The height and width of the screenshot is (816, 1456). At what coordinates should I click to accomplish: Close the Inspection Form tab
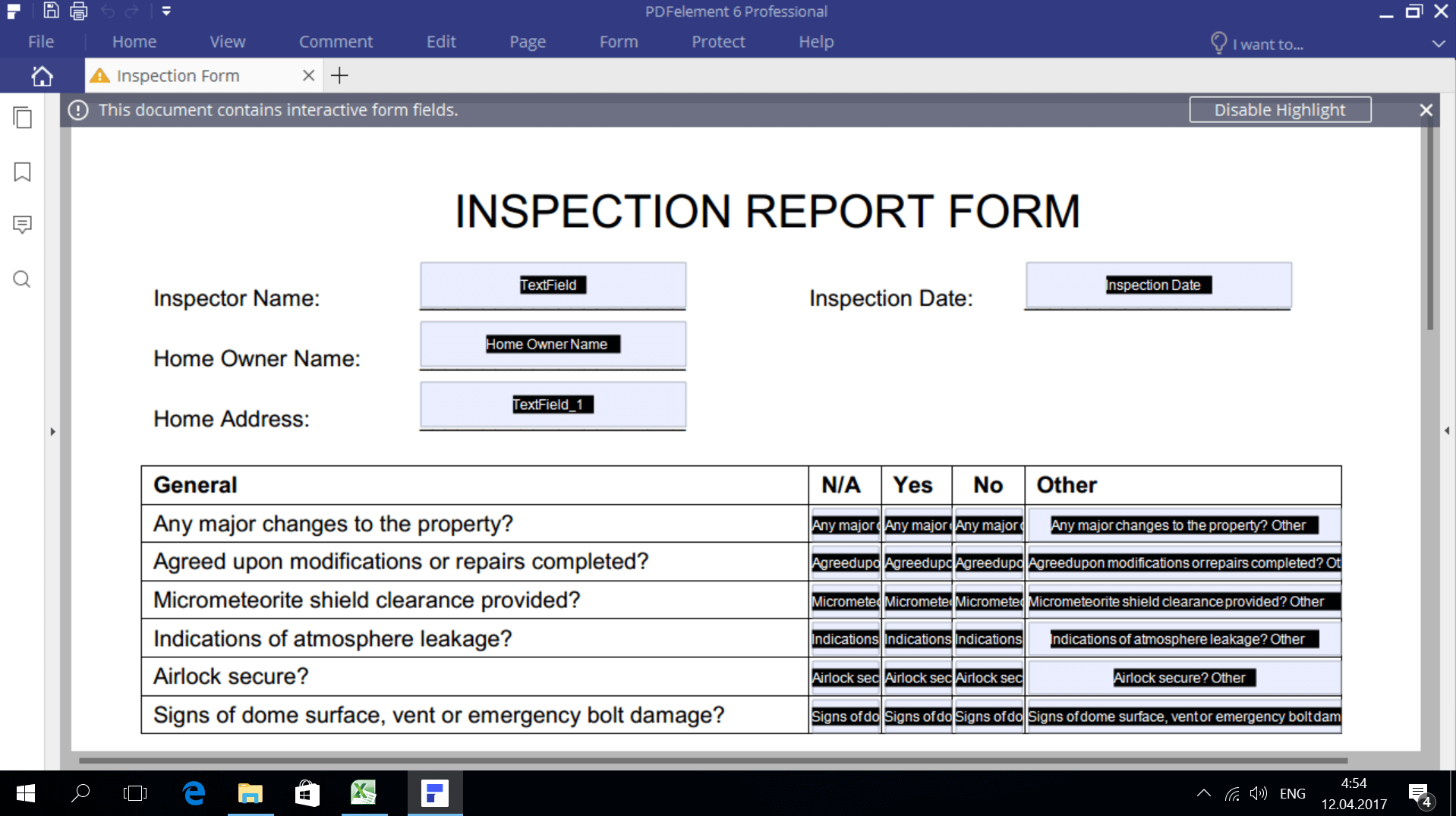[308, 76]
